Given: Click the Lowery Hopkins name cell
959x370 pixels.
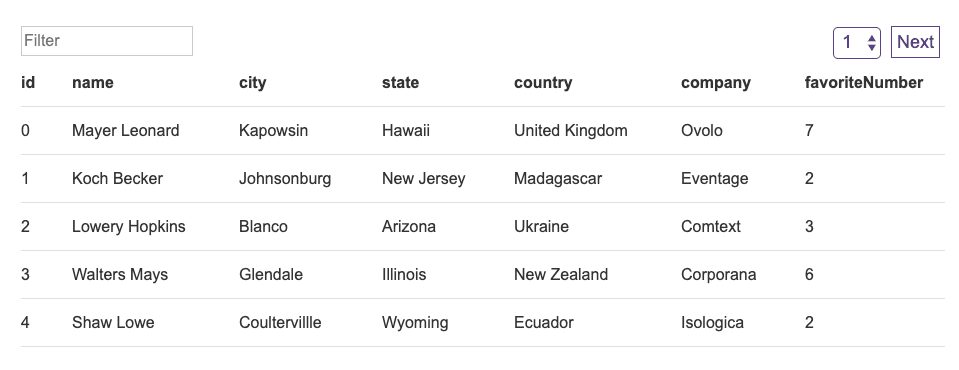Looking at the screenshot, I should [x=128, y=226].
